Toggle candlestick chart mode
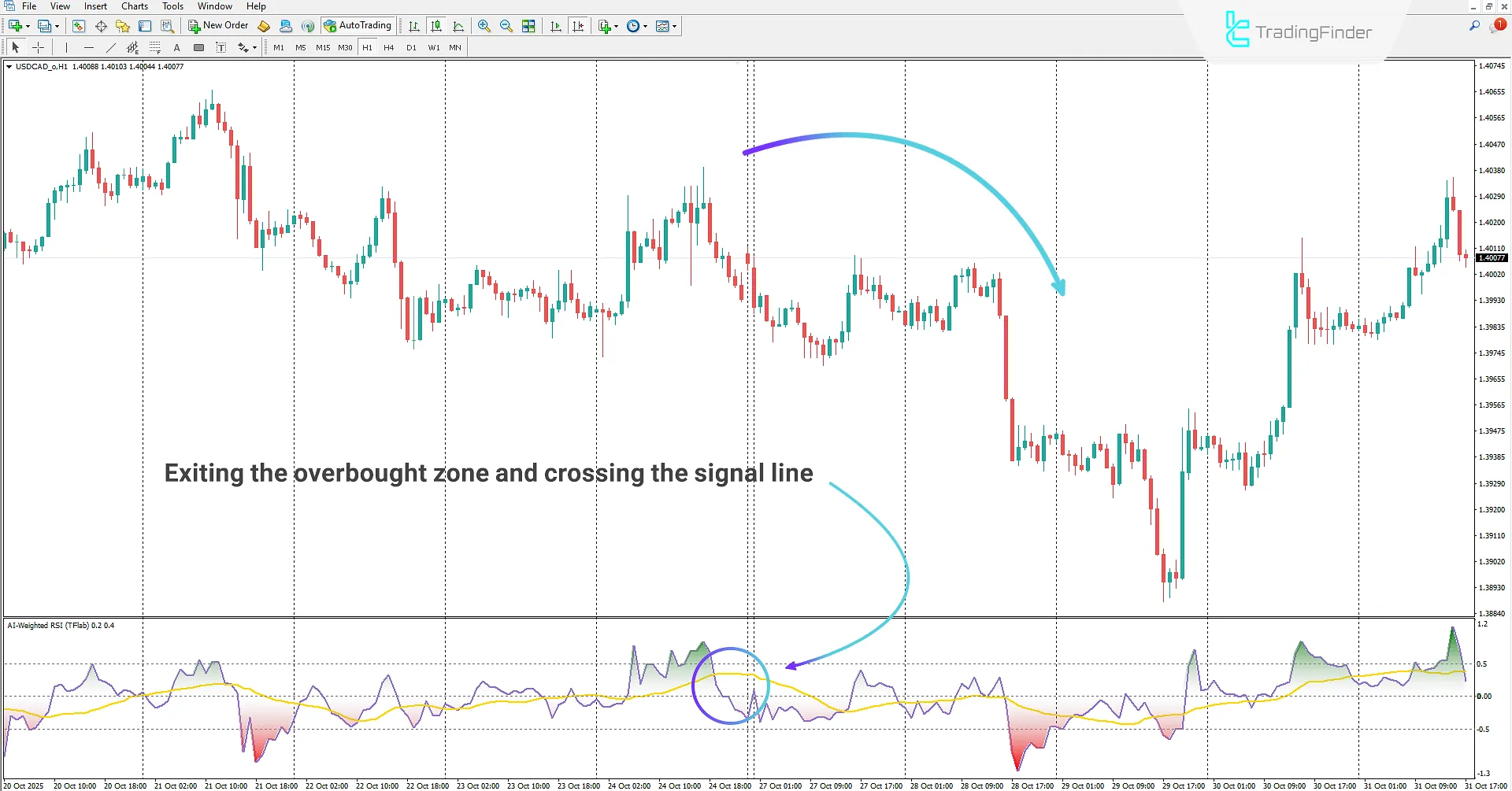Image resolution: width=1512 pixels, height=791 pixels. pyautogui.click(x=435, y=25)
